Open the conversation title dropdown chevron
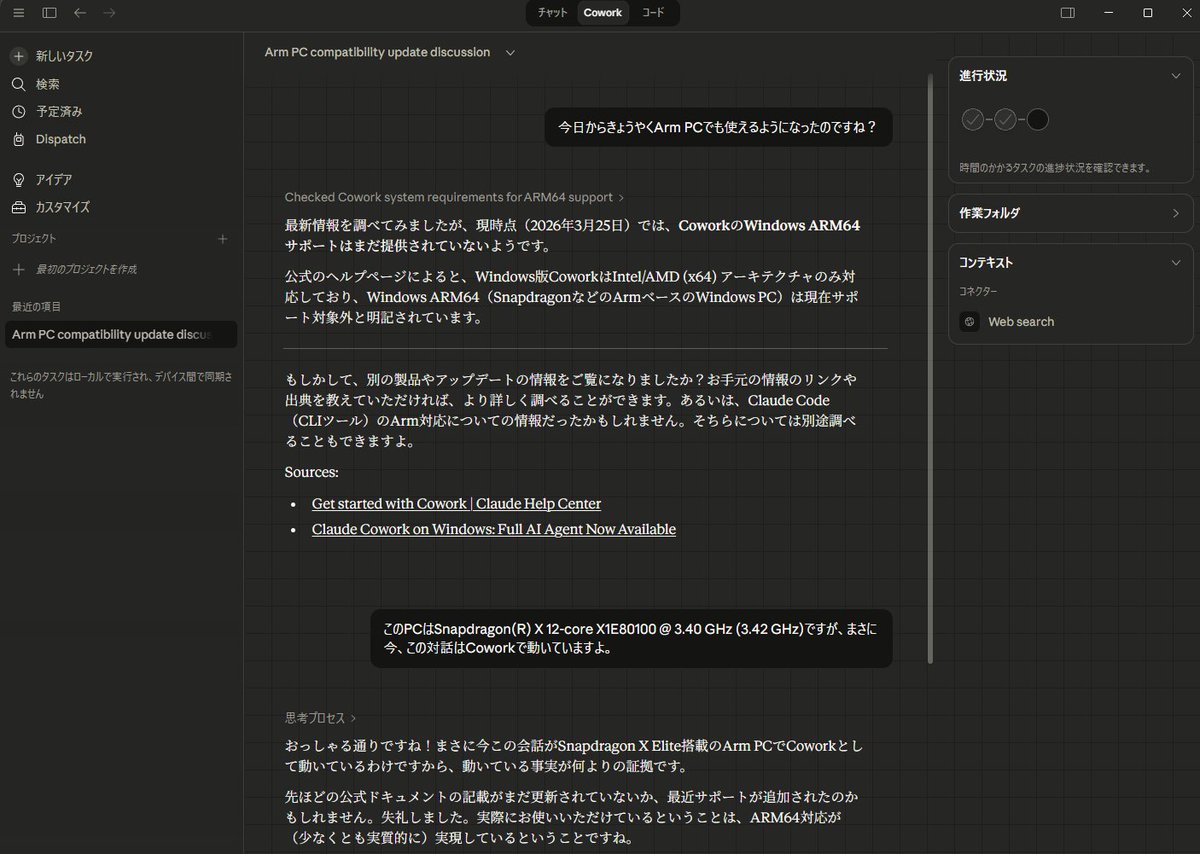Viewport: 1200px width, 854px height. (510, 52)
